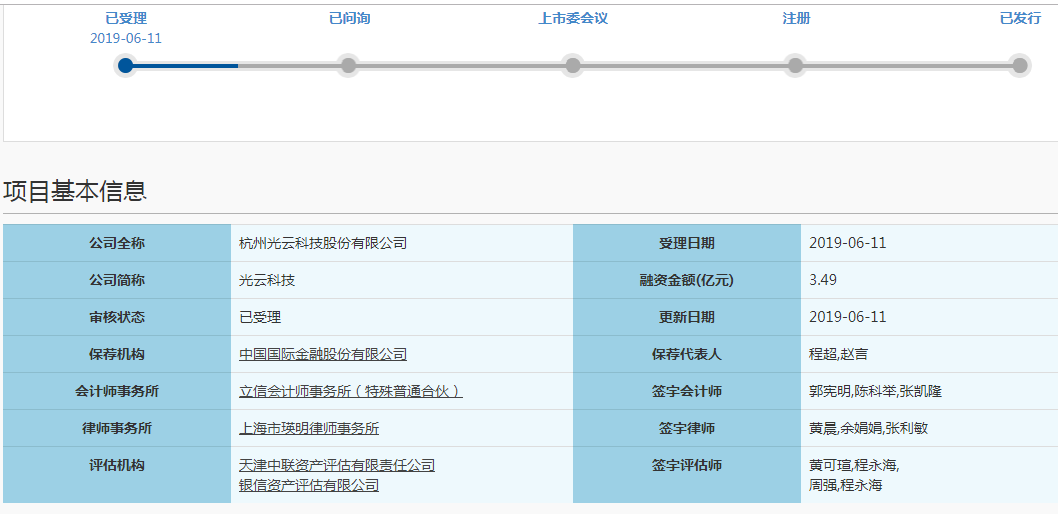This screenshot has height=514, width=1058.
Task: Open the 银信资产评估有限公司 link
Action: click(x=309, y=485)
